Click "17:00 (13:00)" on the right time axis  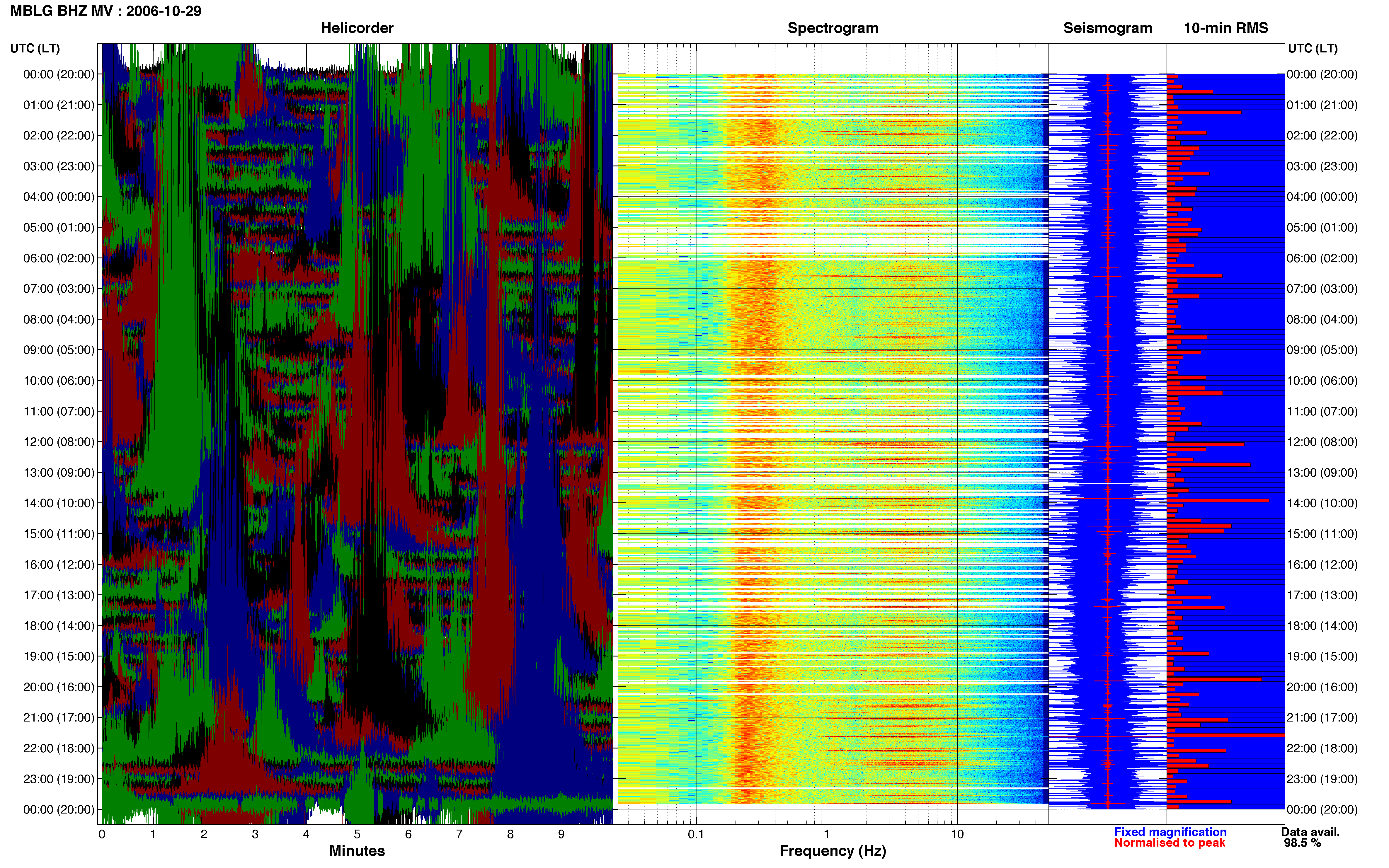click(x=1322, y=595)
